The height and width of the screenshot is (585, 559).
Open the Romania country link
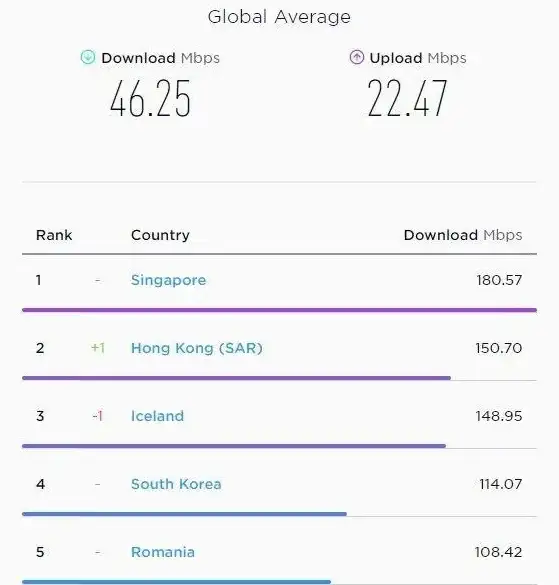pos(163,552)
